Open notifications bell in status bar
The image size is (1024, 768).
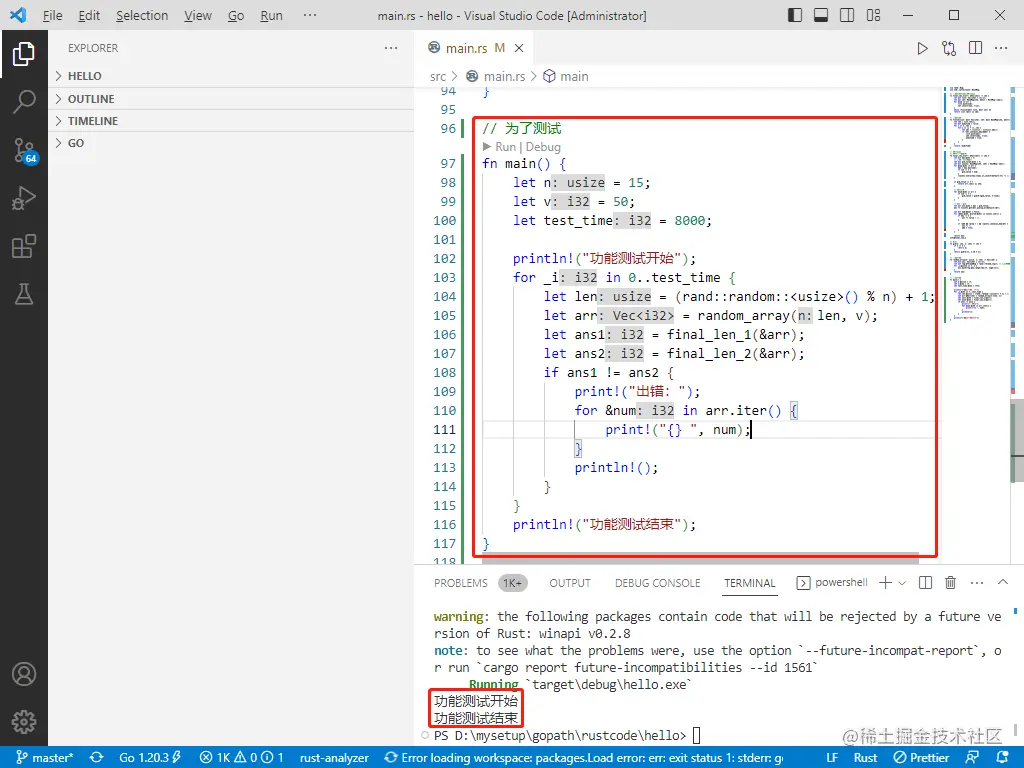pyautogui.click(x=1002, y=758)
